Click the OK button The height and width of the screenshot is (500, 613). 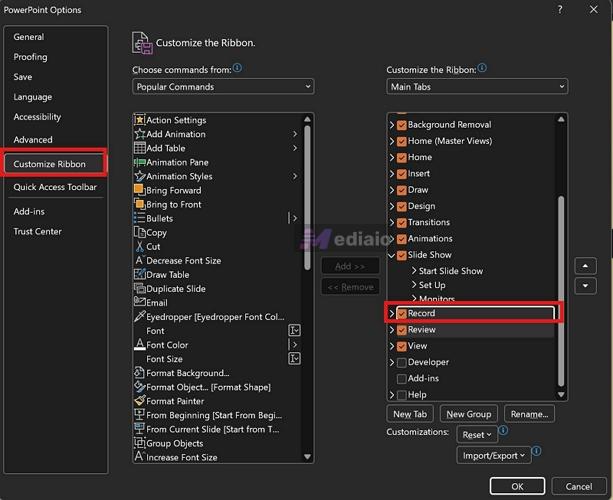(x=517, y=486)
